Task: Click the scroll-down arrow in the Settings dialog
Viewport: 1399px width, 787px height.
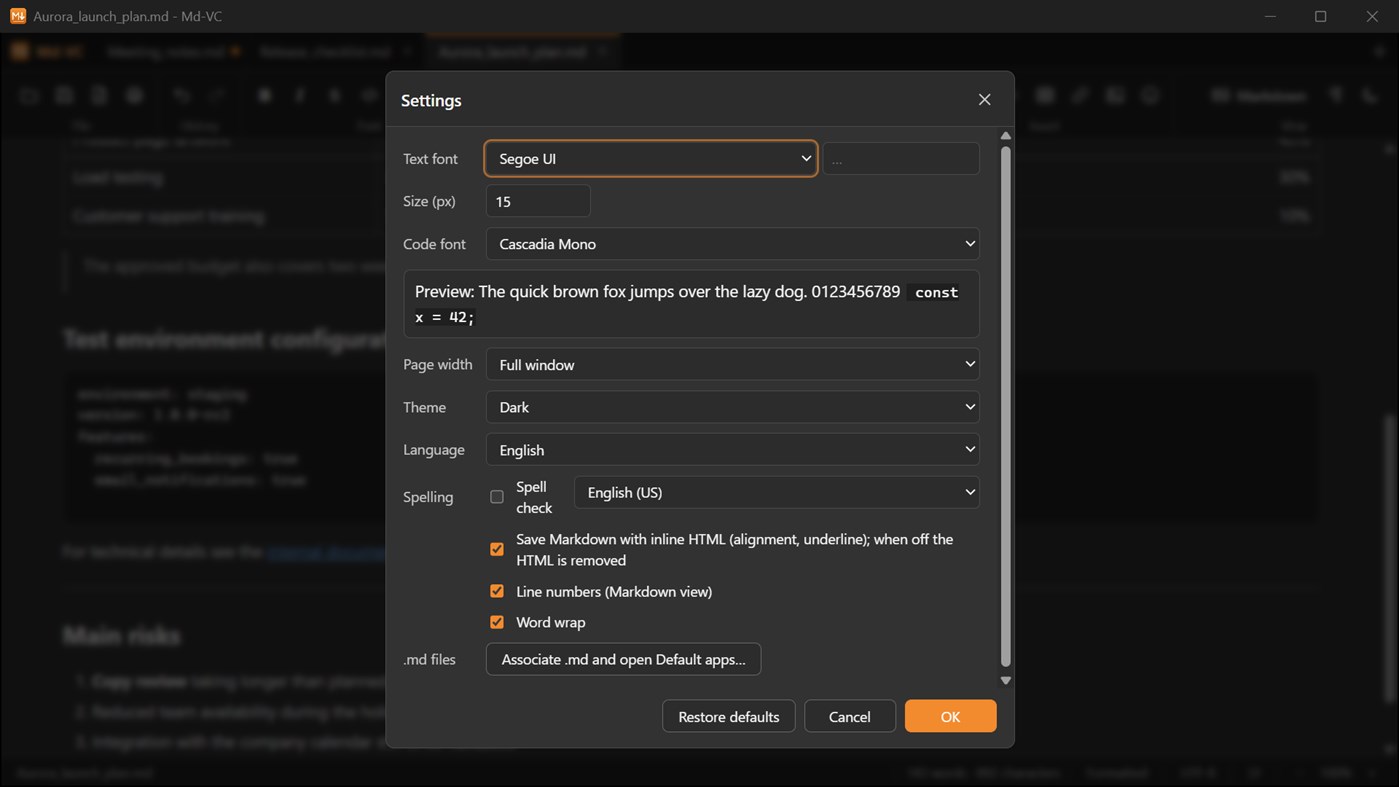Action: (1005, 680)
